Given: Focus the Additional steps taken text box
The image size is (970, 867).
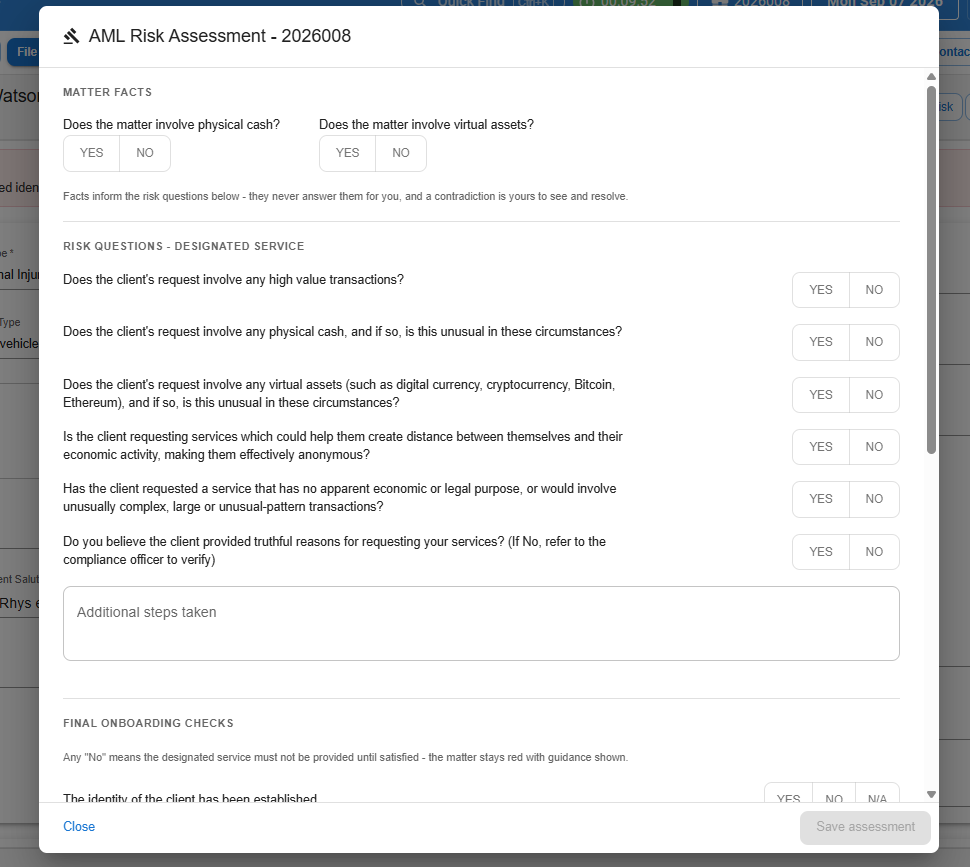Looking at the screenshot, I should coord(481,623).
